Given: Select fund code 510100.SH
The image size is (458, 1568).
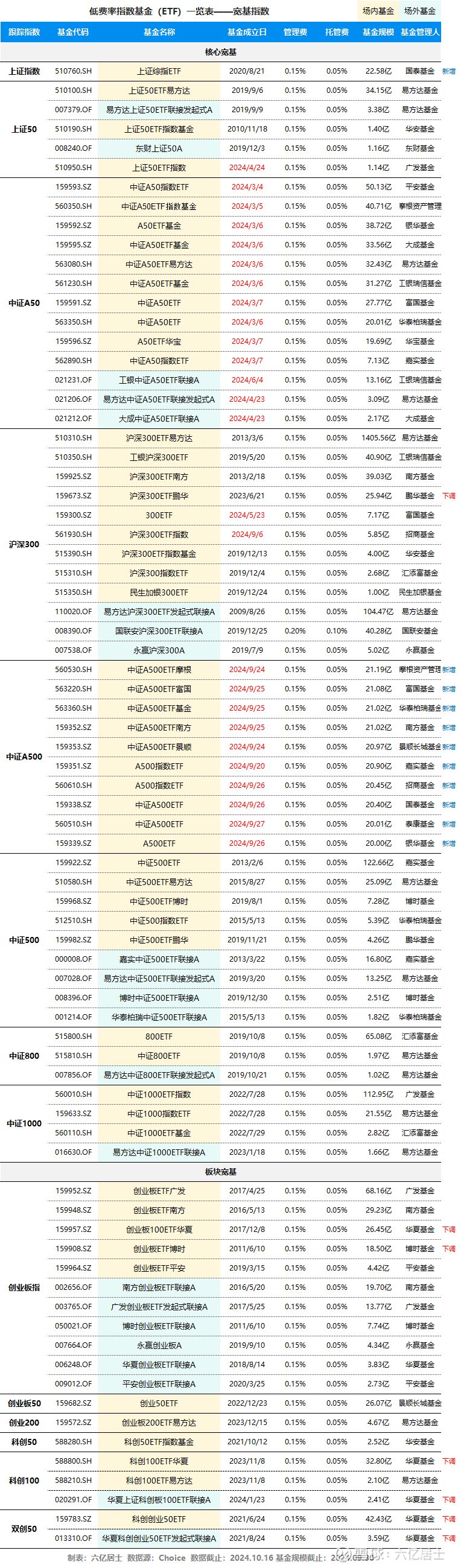Looking at the screenshot, I should [x=73, y=90].
